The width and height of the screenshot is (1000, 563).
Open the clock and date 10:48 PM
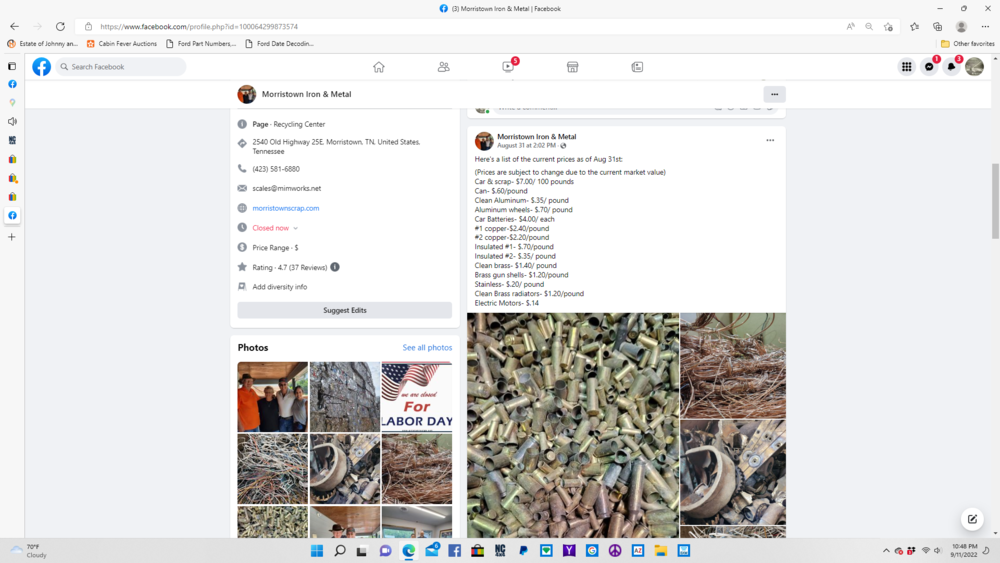click(964, 550)
